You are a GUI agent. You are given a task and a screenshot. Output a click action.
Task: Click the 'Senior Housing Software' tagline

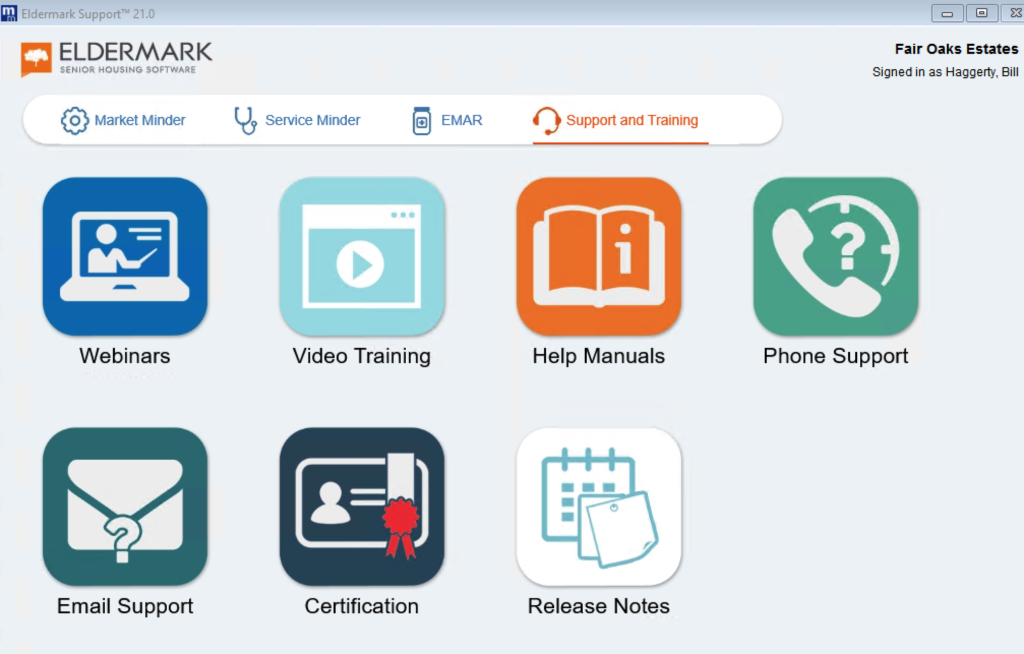pos(128,70)
